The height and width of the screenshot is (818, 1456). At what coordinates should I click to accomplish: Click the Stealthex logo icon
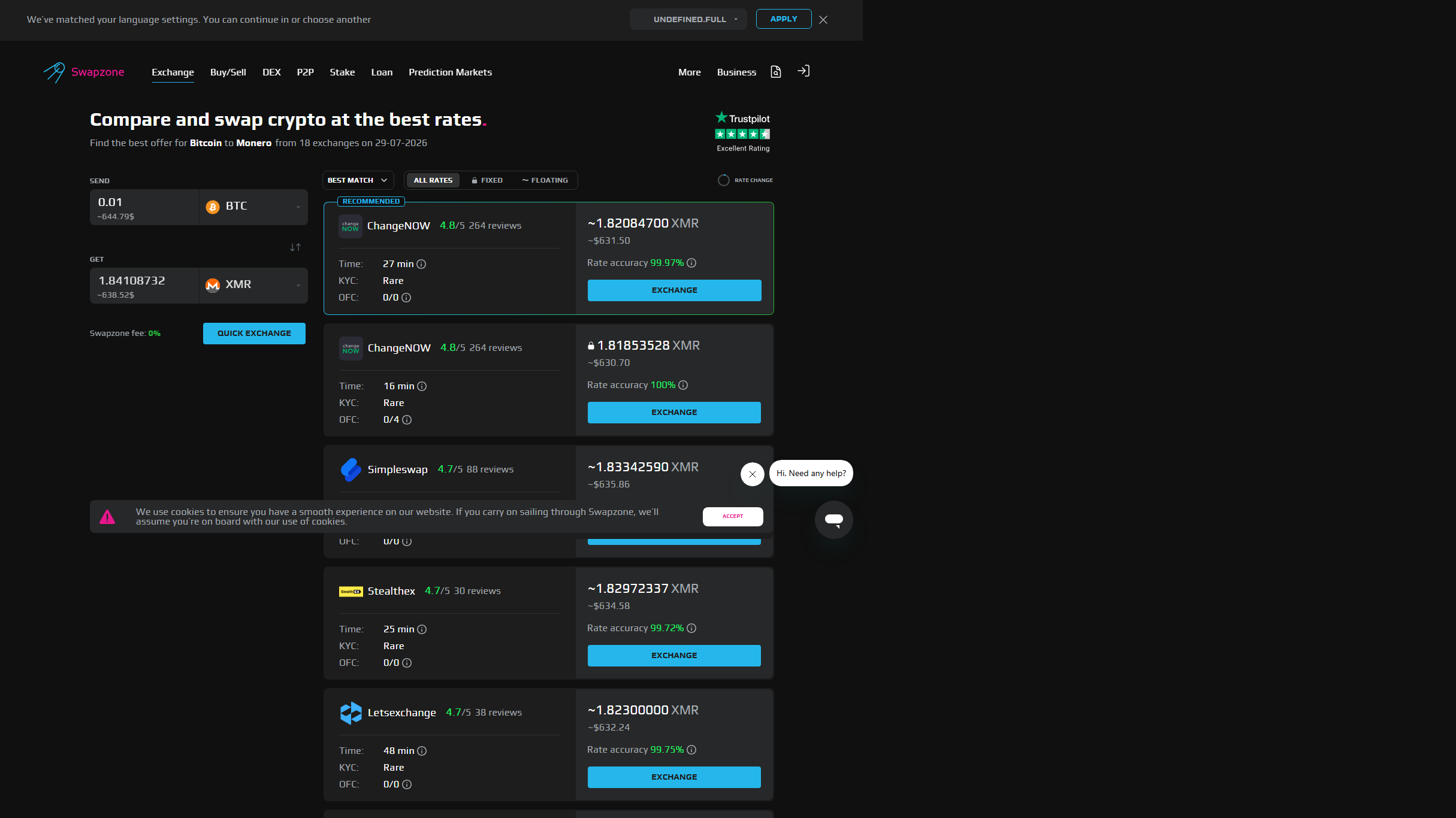click(351, 592)
